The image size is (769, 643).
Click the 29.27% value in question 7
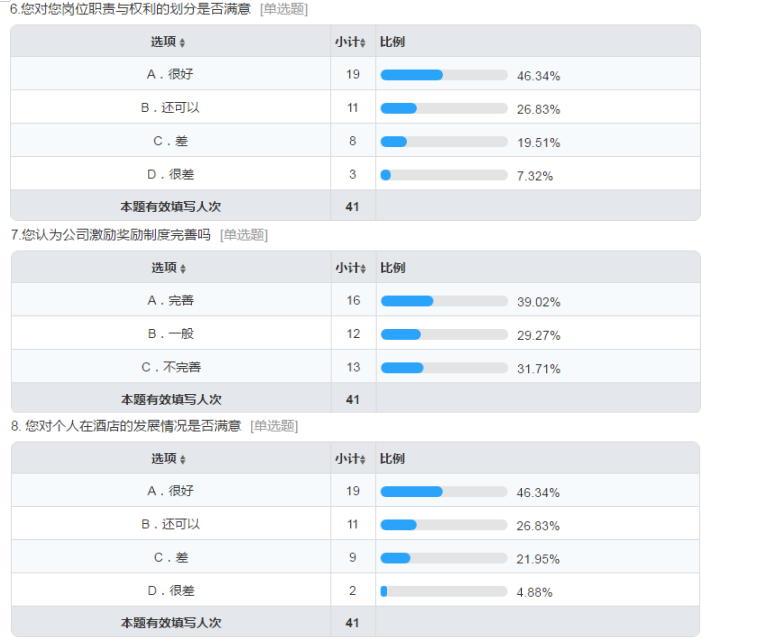(538, 335)
